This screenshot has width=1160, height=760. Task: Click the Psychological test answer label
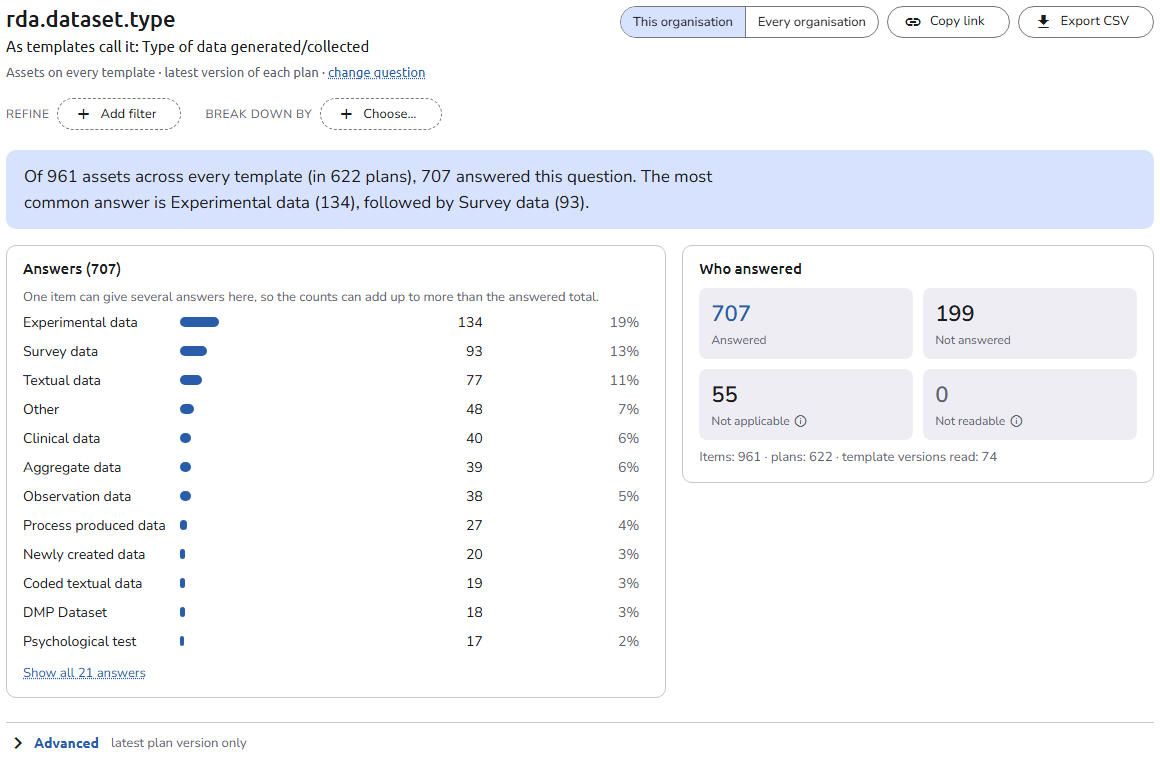coord(80,642)
